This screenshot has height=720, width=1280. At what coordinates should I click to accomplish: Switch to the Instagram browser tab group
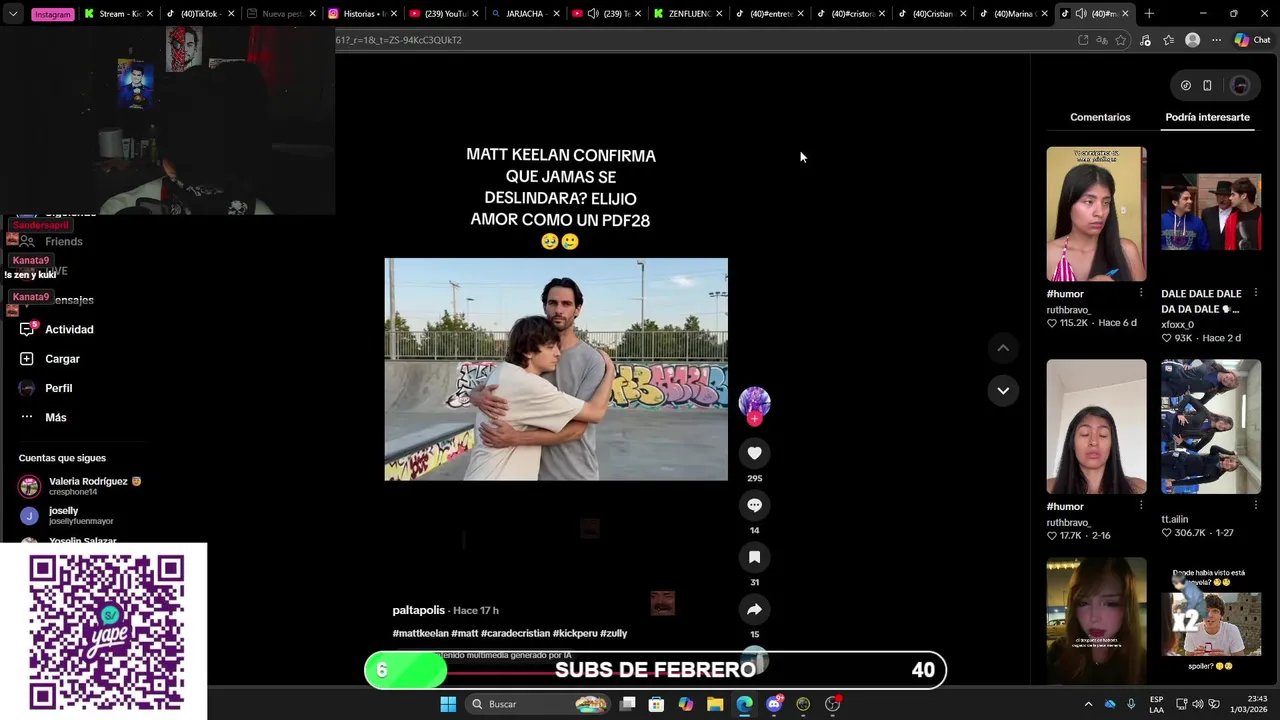(x=52, y=14)
